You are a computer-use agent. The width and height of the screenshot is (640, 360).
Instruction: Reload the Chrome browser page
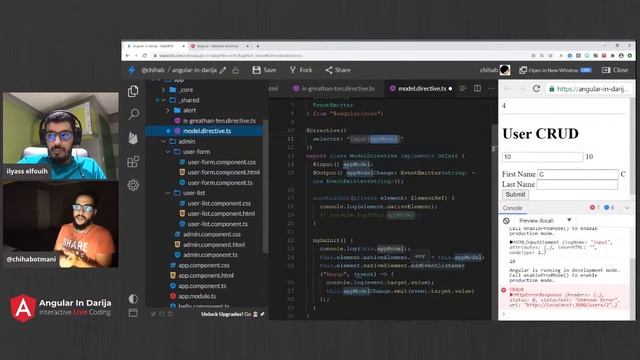(144, 56)
